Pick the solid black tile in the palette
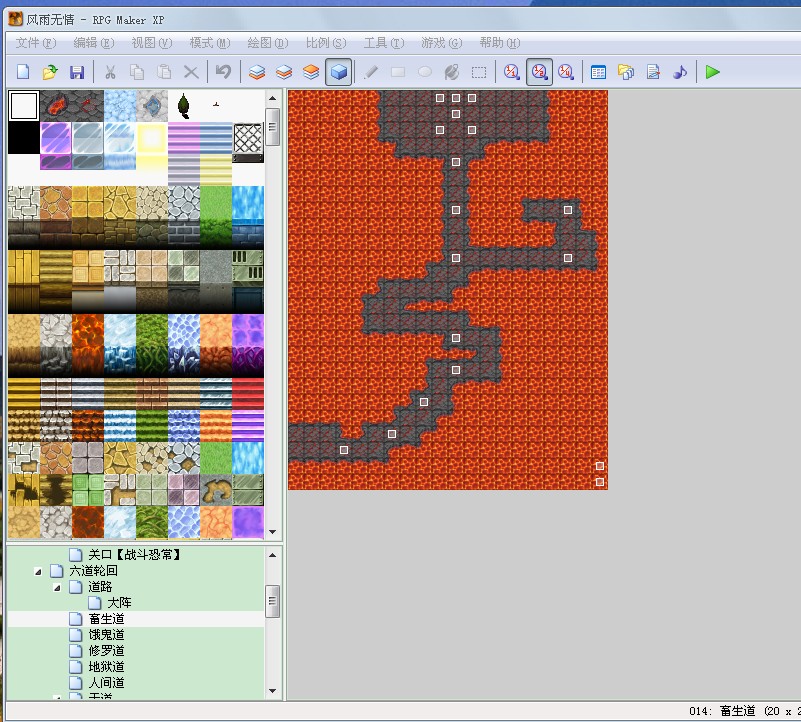This screenshot has height=722, width=801. coord(23,138)
